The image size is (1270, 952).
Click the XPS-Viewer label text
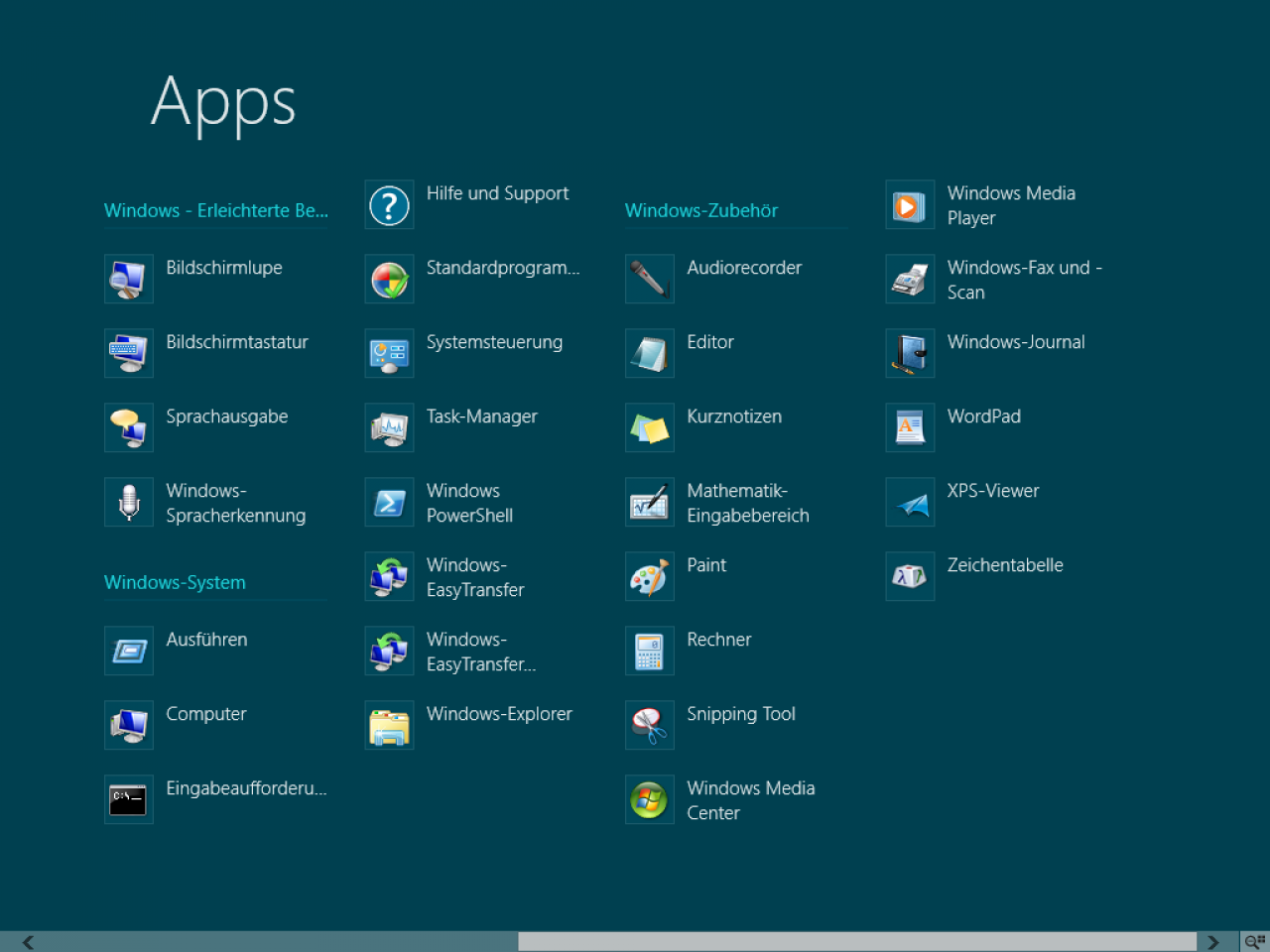click(x=993, y=491)
